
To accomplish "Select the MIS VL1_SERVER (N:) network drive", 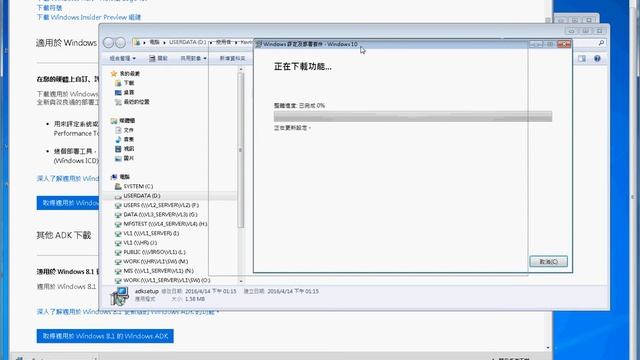I will tap(158, 271).
